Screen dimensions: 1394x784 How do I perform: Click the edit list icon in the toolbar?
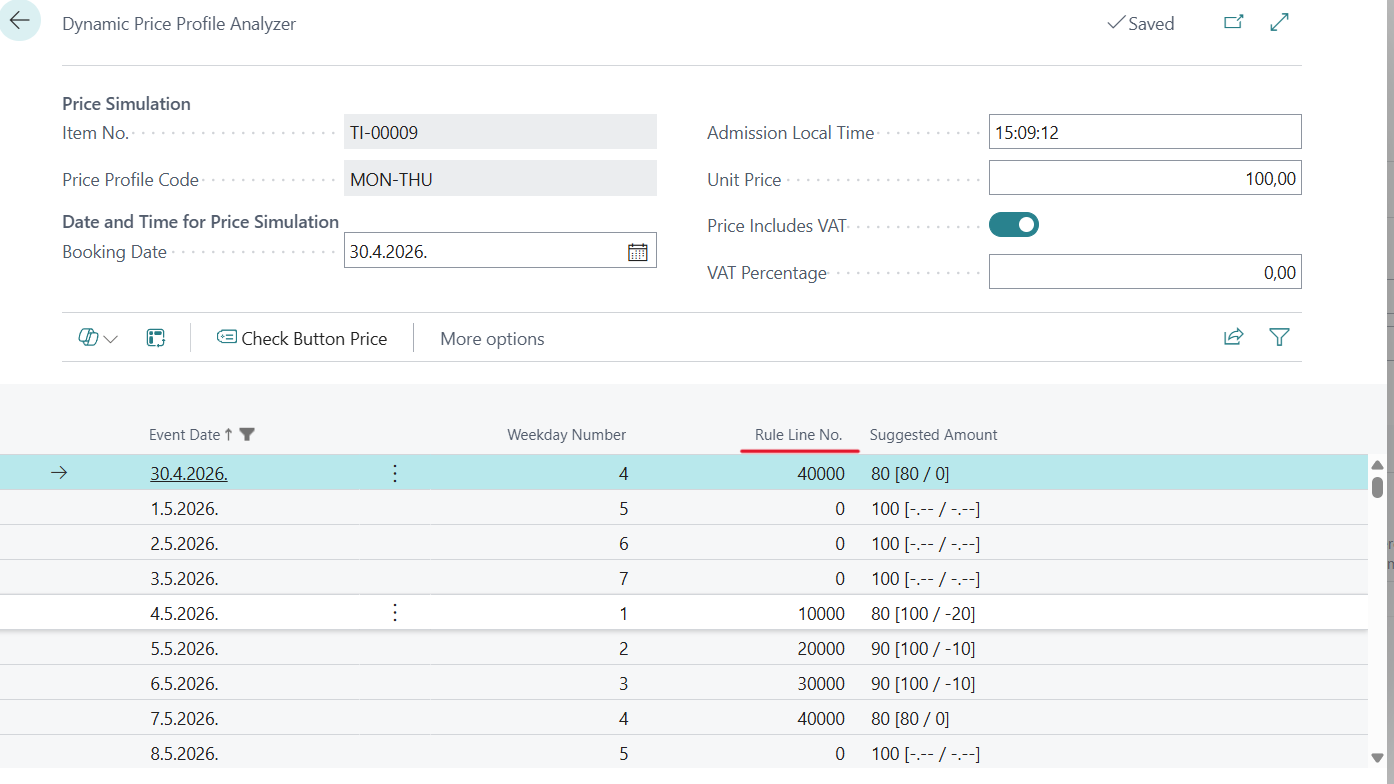tap(156, 338)
